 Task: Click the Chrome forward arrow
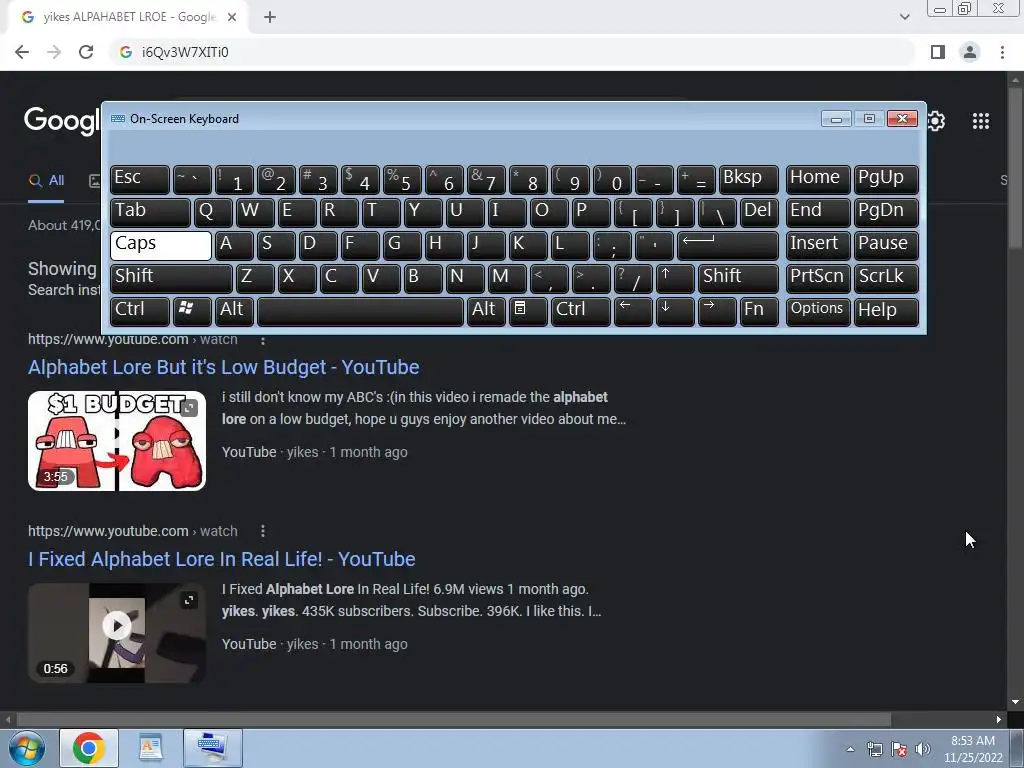(54, 52)
